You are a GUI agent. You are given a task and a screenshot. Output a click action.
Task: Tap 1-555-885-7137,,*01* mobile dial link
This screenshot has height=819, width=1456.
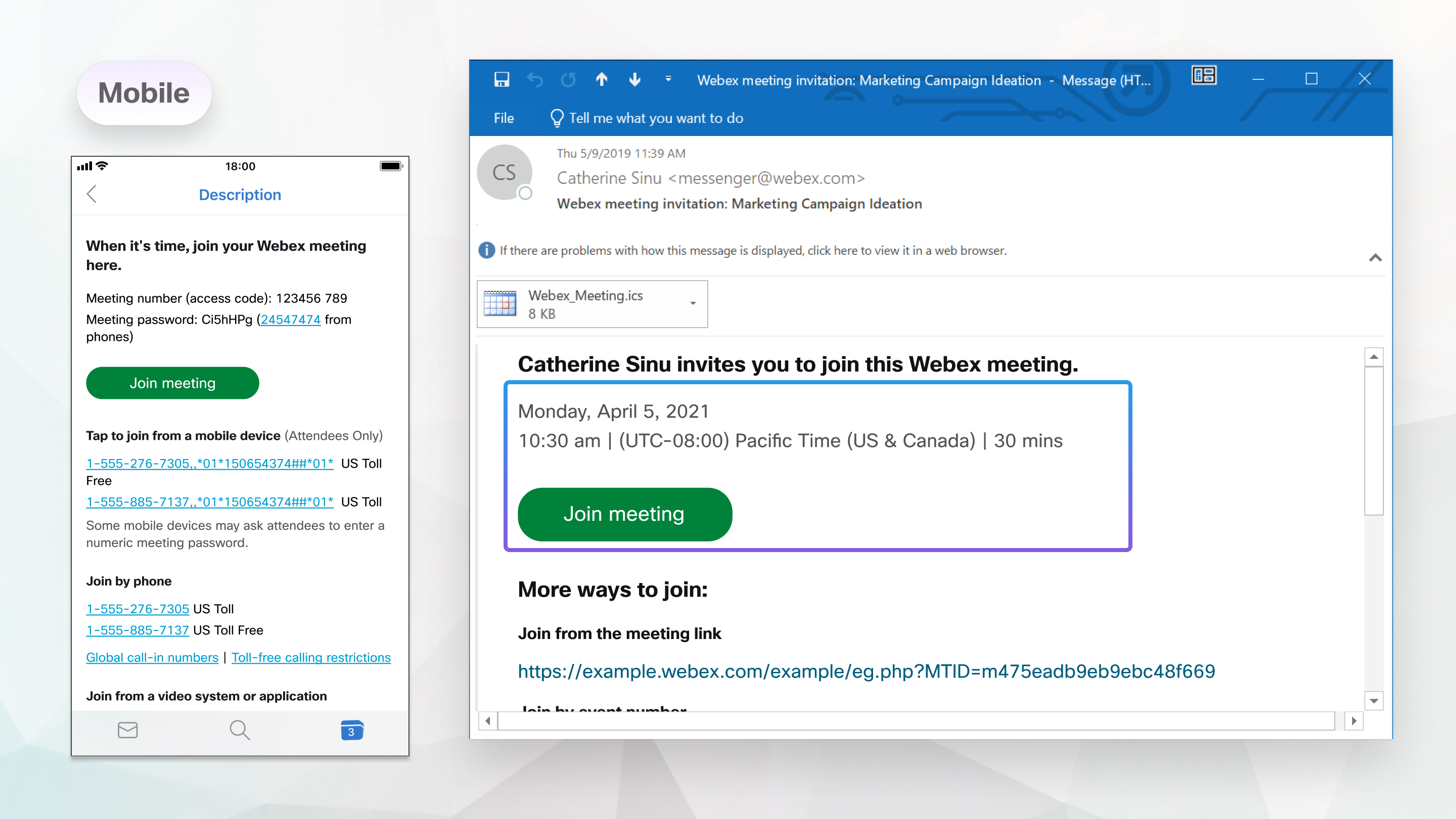tap(210, 502)
